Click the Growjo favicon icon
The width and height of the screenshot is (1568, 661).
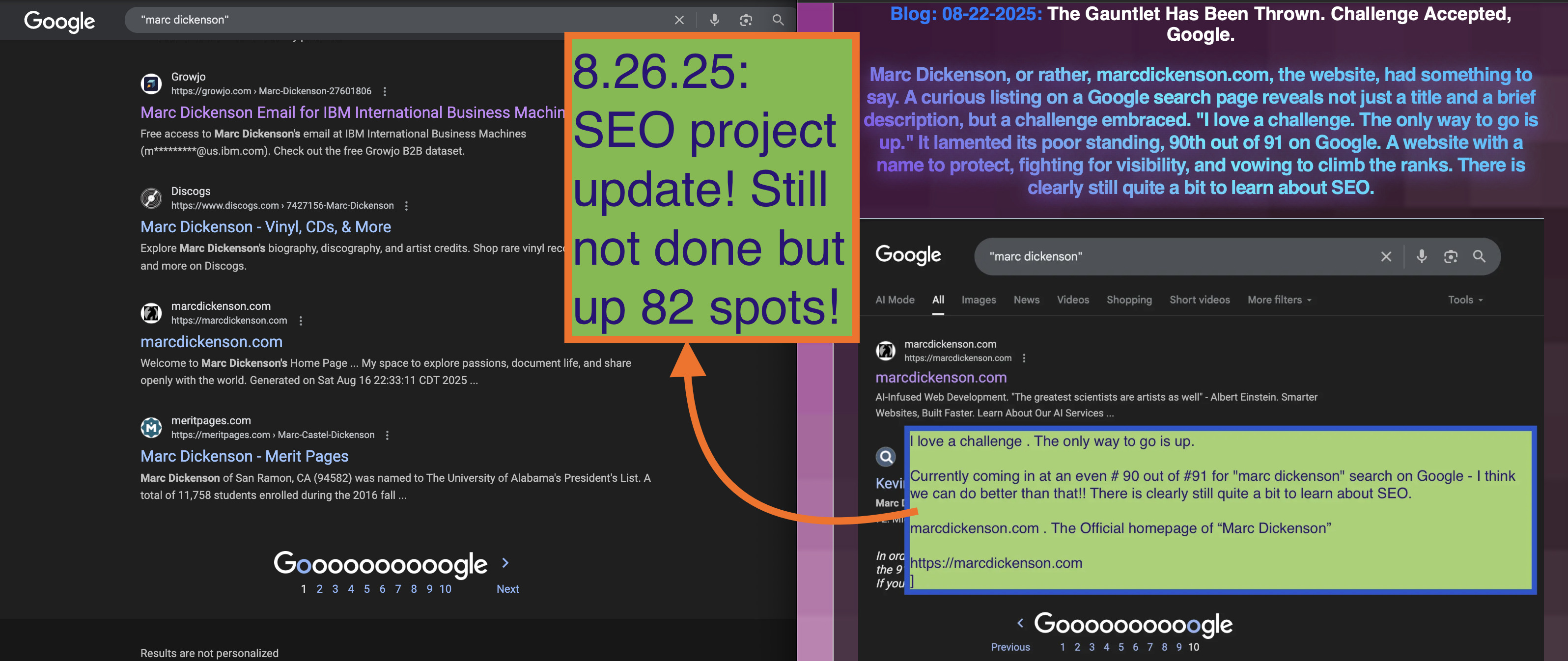click(151, 83)
